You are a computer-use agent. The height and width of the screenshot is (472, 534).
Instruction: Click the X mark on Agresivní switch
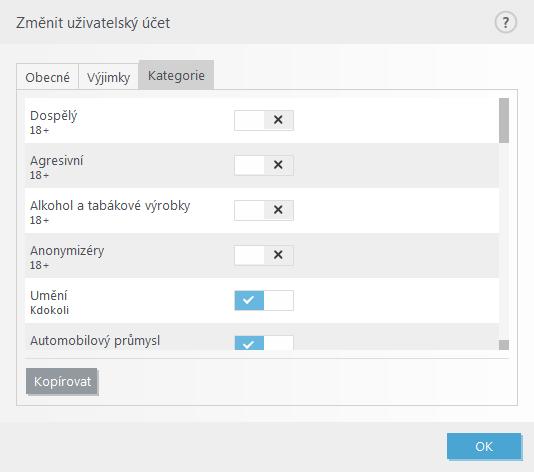[278, 165]
